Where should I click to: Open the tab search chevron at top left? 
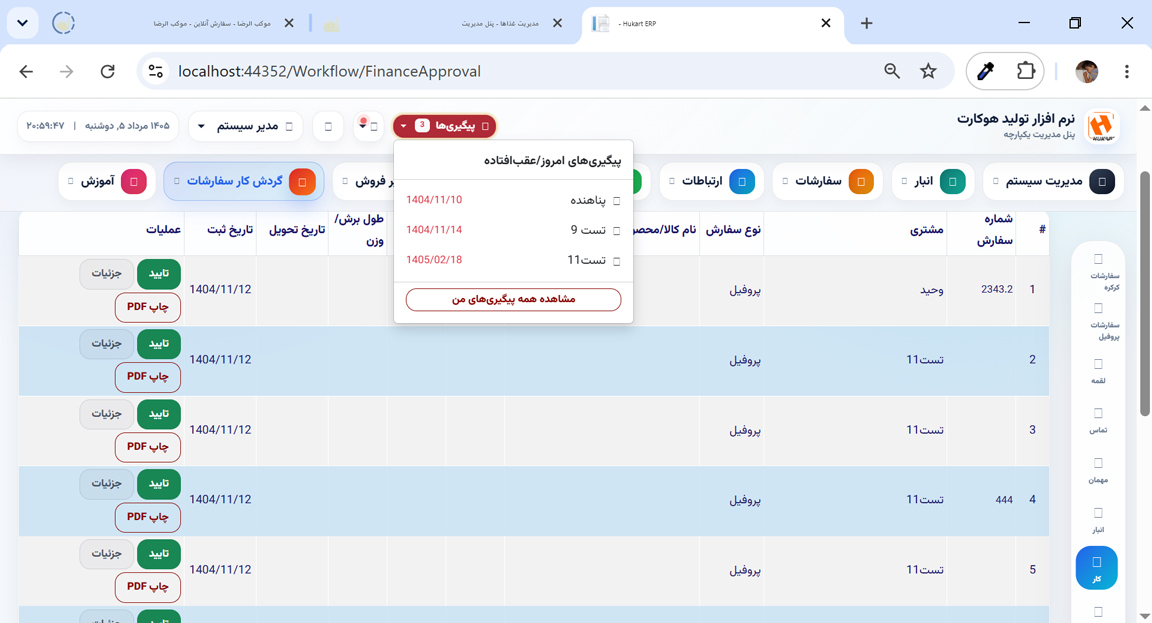[23, 24]
